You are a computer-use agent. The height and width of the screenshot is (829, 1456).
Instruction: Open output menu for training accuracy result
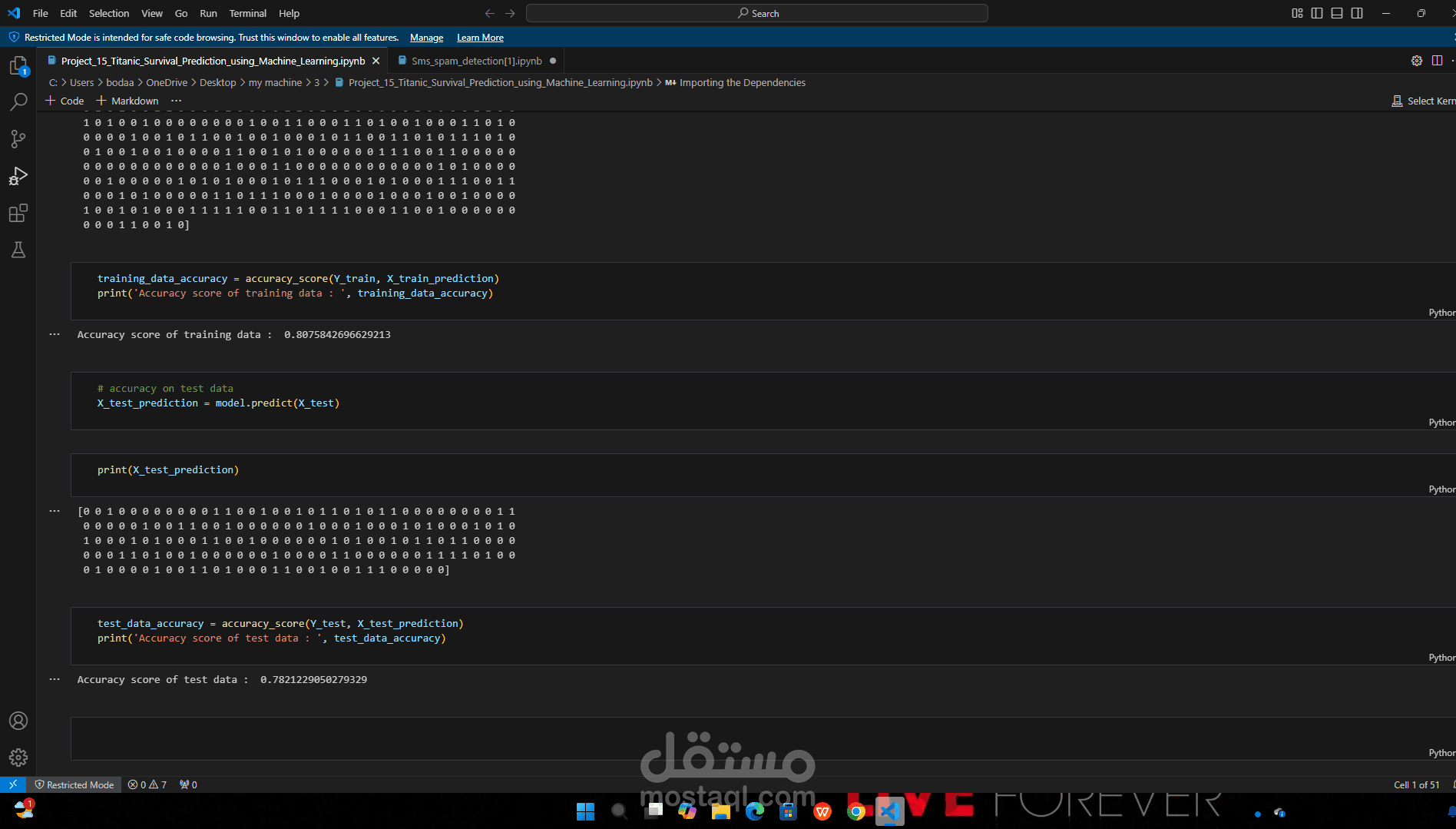pos(55,334)
